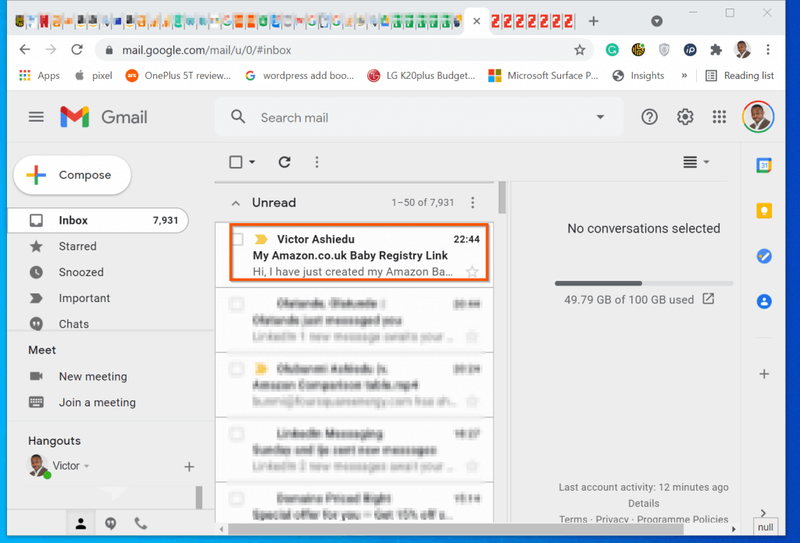Open the More options menu beside refresh

click(317, 162)
